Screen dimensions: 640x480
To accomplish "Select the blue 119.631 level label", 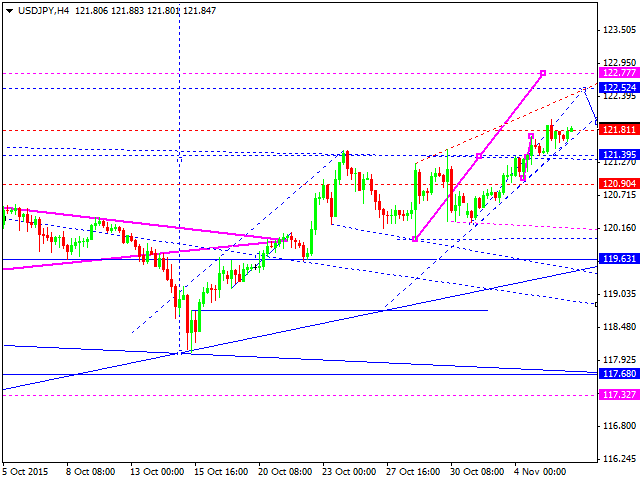I will pyautogui.click(x=619, y=259).
